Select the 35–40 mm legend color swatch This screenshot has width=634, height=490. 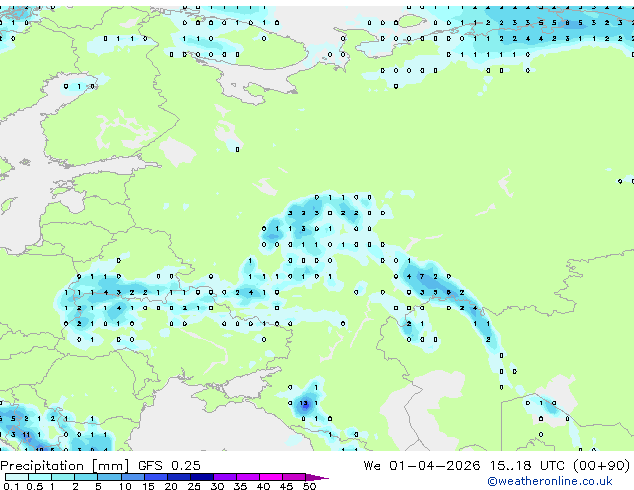(248, 477)
